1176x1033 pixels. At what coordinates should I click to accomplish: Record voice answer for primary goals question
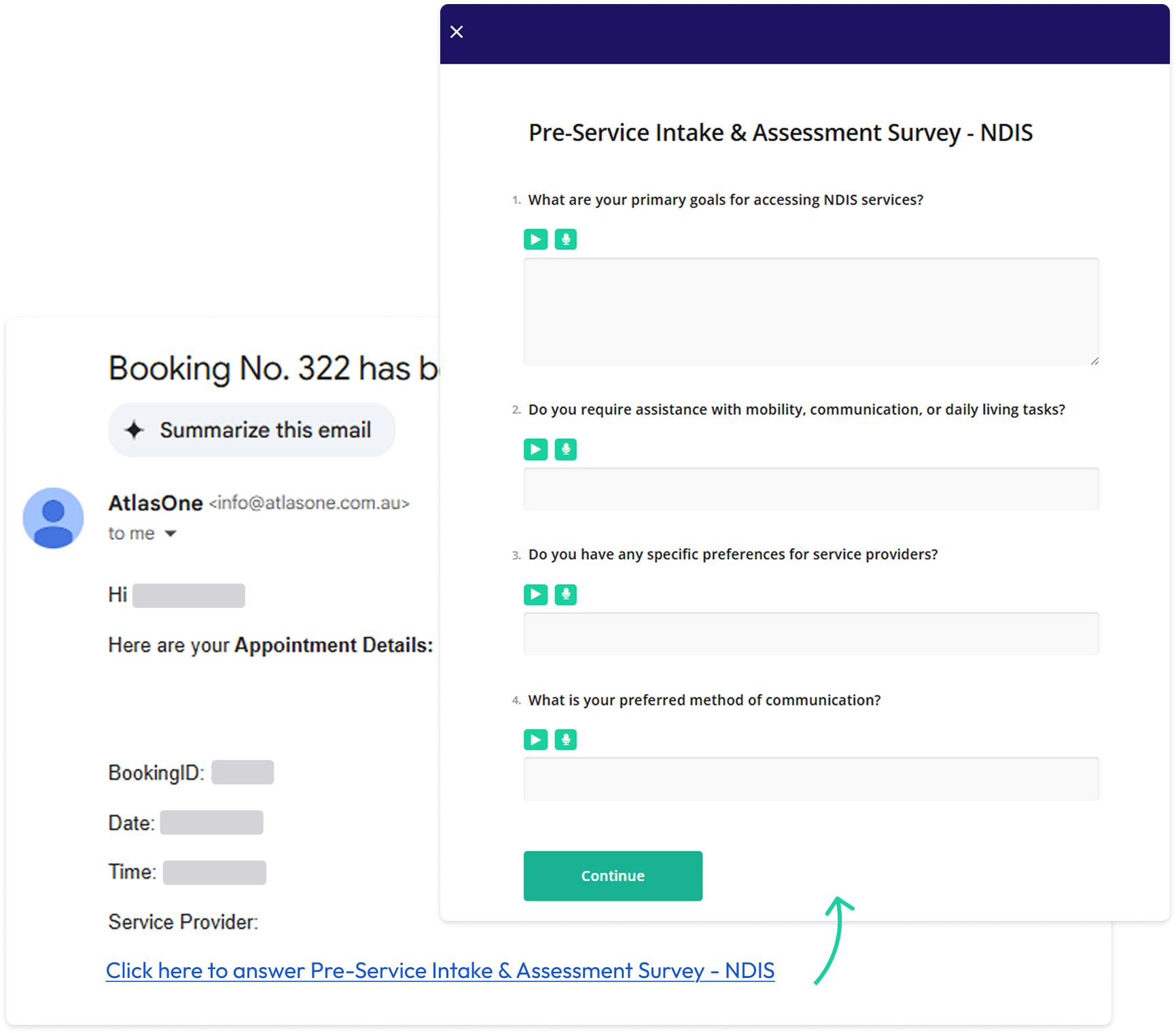[565, 239]
